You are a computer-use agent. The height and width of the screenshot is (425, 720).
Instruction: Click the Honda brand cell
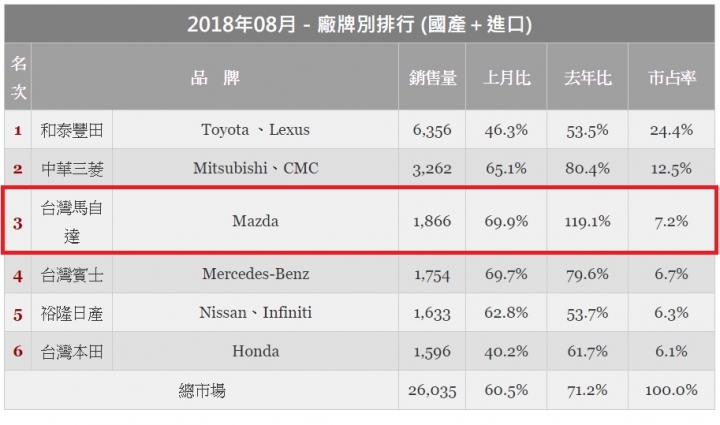(x=255, y=351)
